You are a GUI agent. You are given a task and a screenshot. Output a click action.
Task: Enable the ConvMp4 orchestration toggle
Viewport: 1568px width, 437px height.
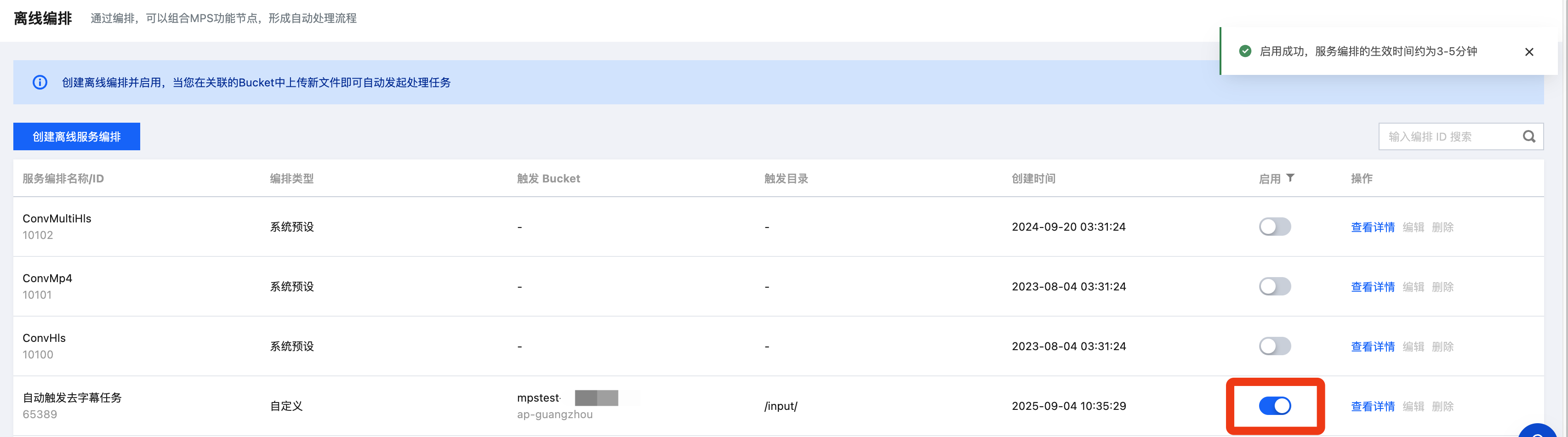(x=1275, y=286)
